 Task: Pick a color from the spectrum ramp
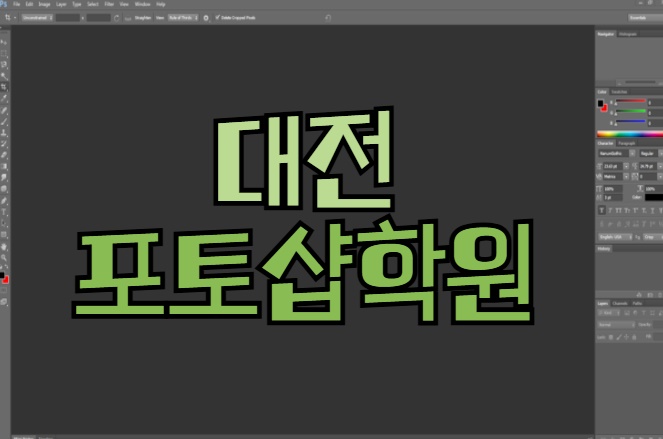630,134
